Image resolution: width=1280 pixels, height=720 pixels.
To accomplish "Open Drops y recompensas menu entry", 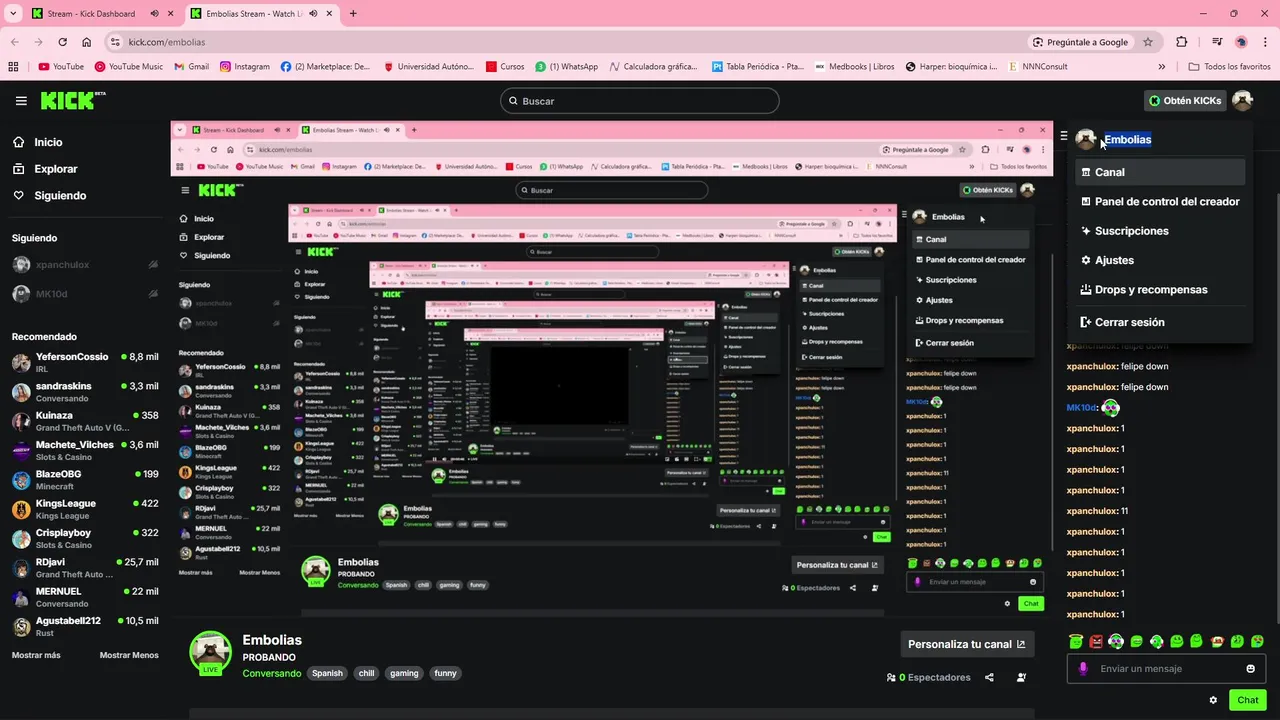I will tap(1160, 289).
